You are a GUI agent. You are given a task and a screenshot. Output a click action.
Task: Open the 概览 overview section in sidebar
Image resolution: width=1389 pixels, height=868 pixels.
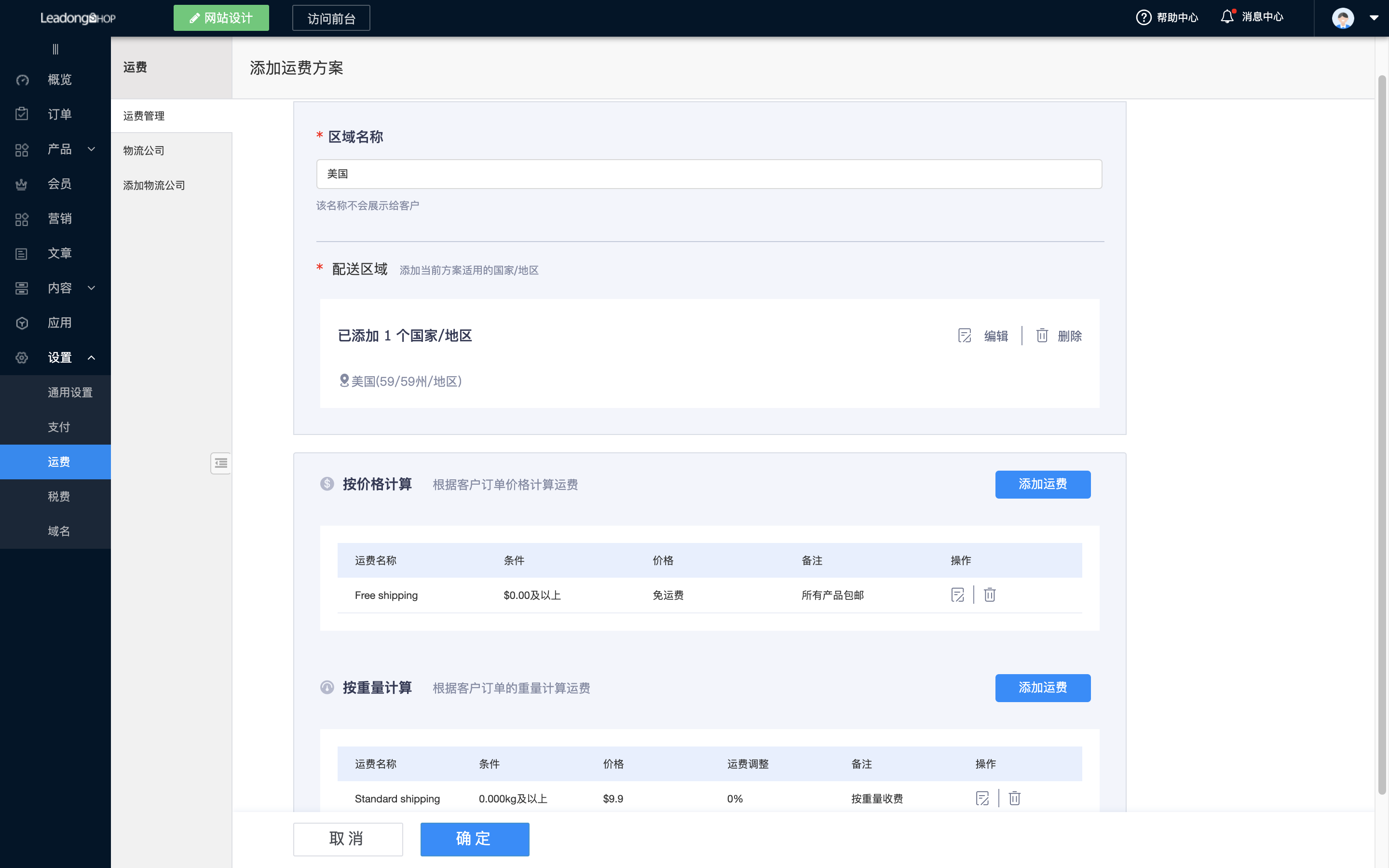[59, 79]
